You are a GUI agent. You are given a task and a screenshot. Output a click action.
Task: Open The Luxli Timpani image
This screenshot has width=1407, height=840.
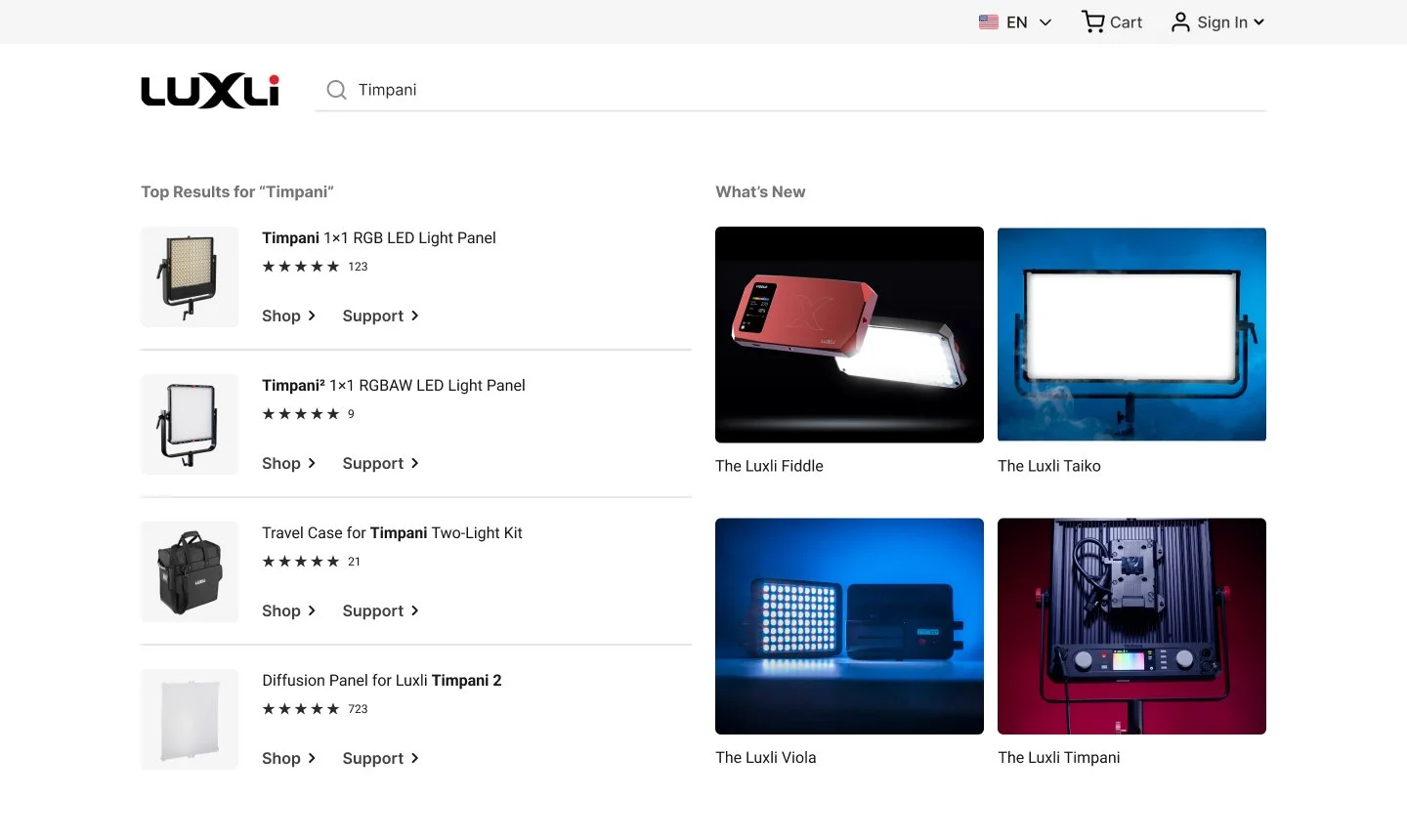click(1131, 626)
